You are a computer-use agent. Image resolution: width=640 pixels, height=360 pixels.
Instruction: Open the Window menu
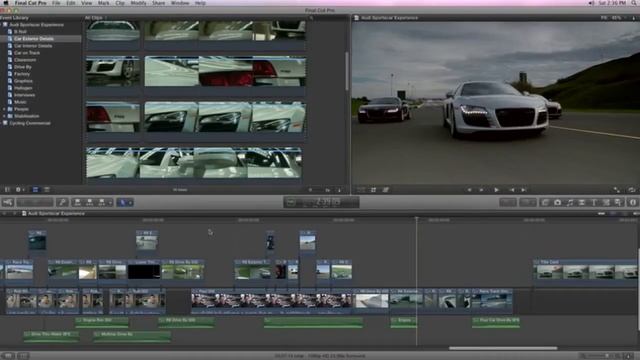tap(180, 3)
